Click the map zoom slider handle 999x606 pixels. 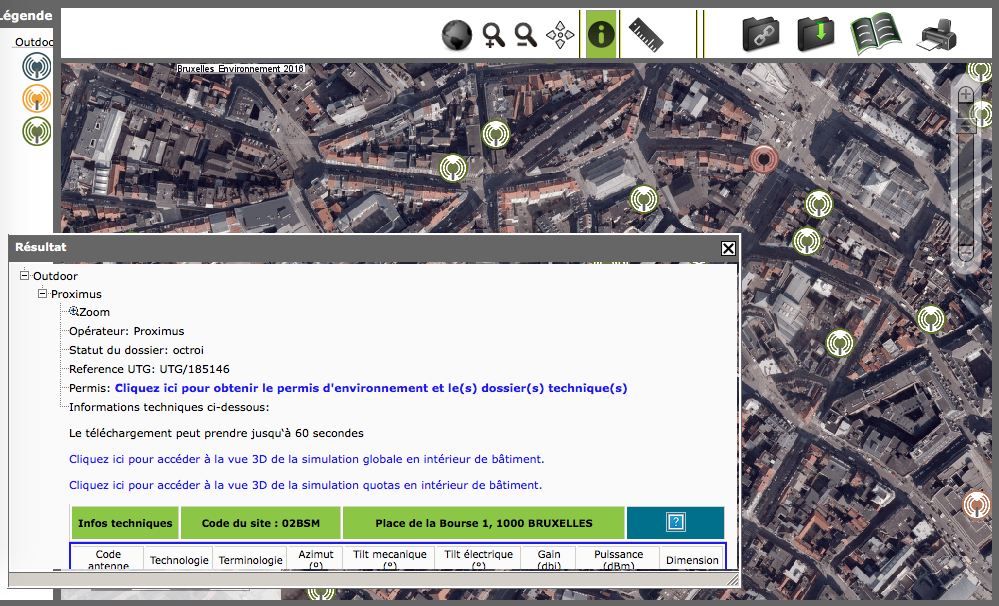966,126
